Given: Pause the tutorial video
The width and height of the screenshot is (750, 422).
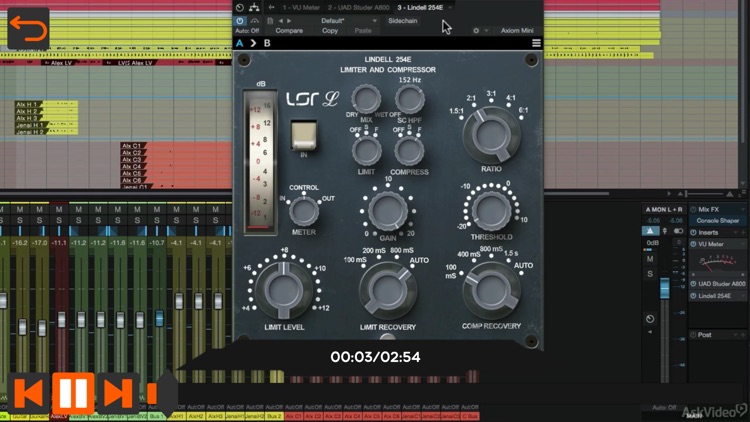Looking at the screenshot, I should tap(73, 393).
